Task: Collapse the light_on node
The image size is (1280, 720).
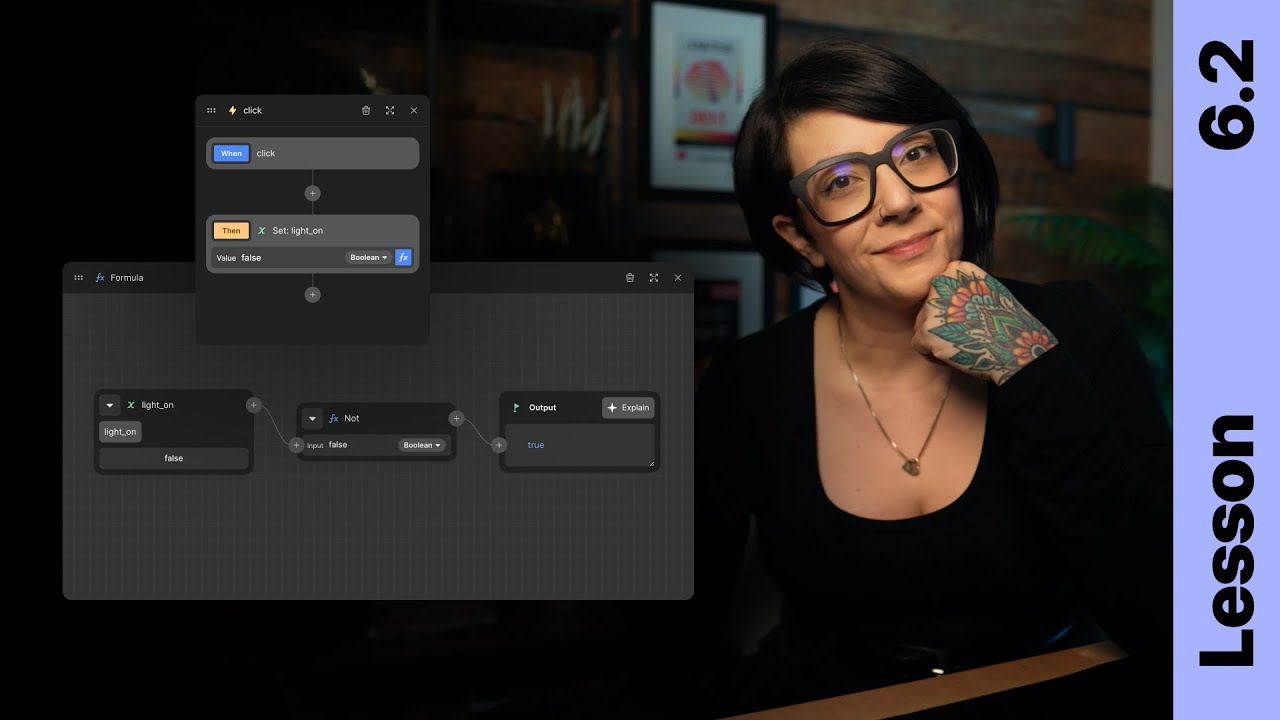Action: pos(110,405)
